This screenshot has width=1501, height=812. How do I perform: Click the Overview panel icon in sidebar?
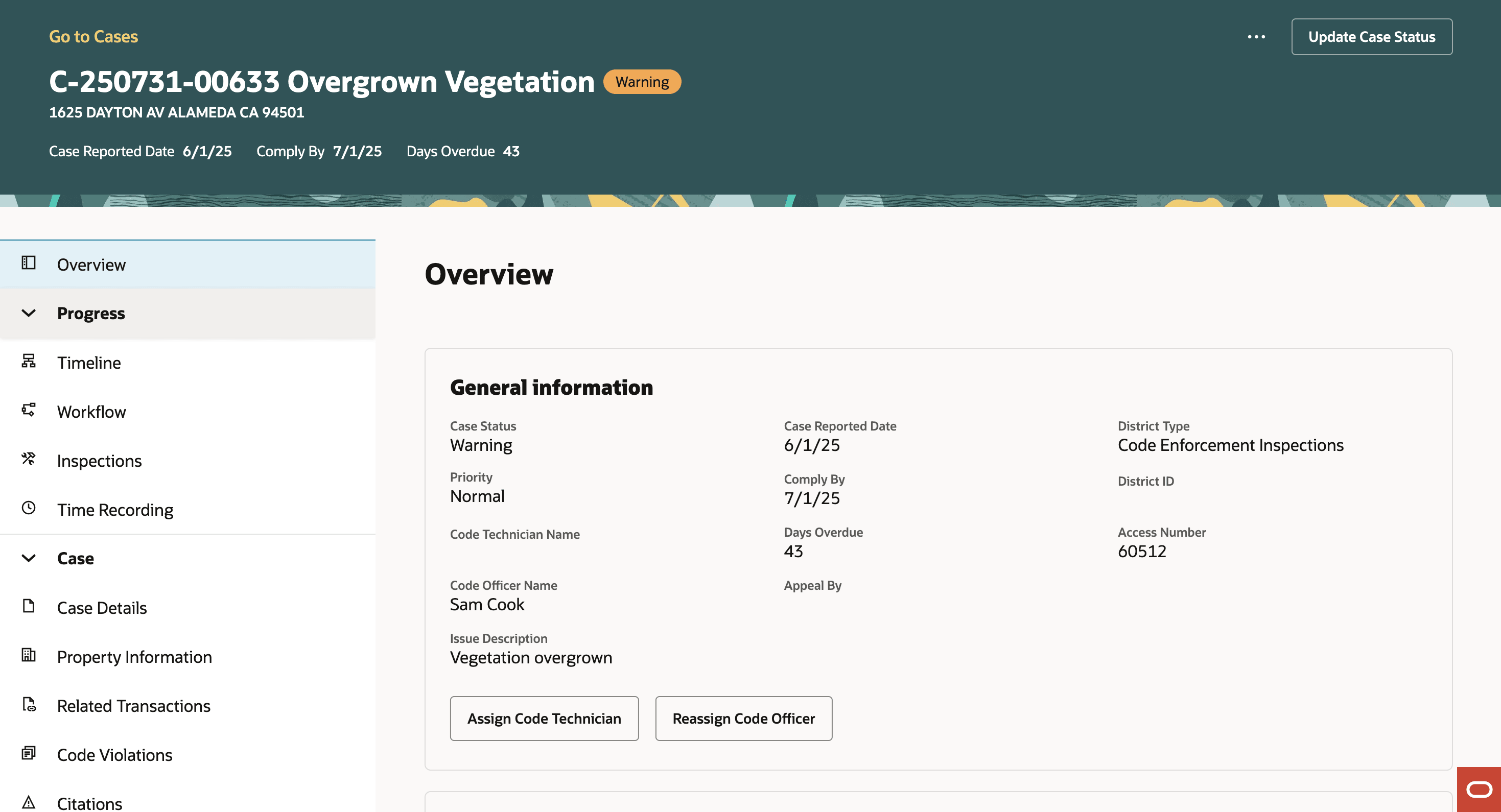tap(29, 262)
